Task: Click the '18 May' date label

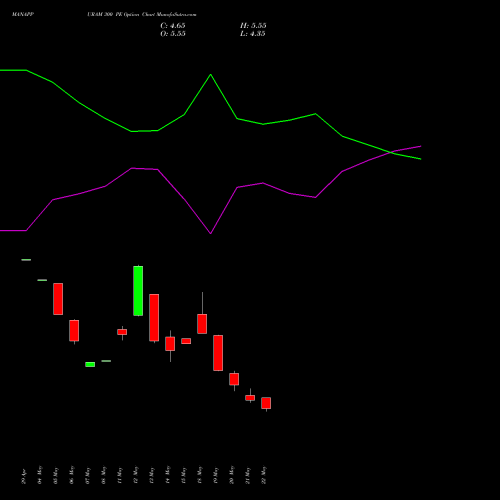Action: pos(200,475)
